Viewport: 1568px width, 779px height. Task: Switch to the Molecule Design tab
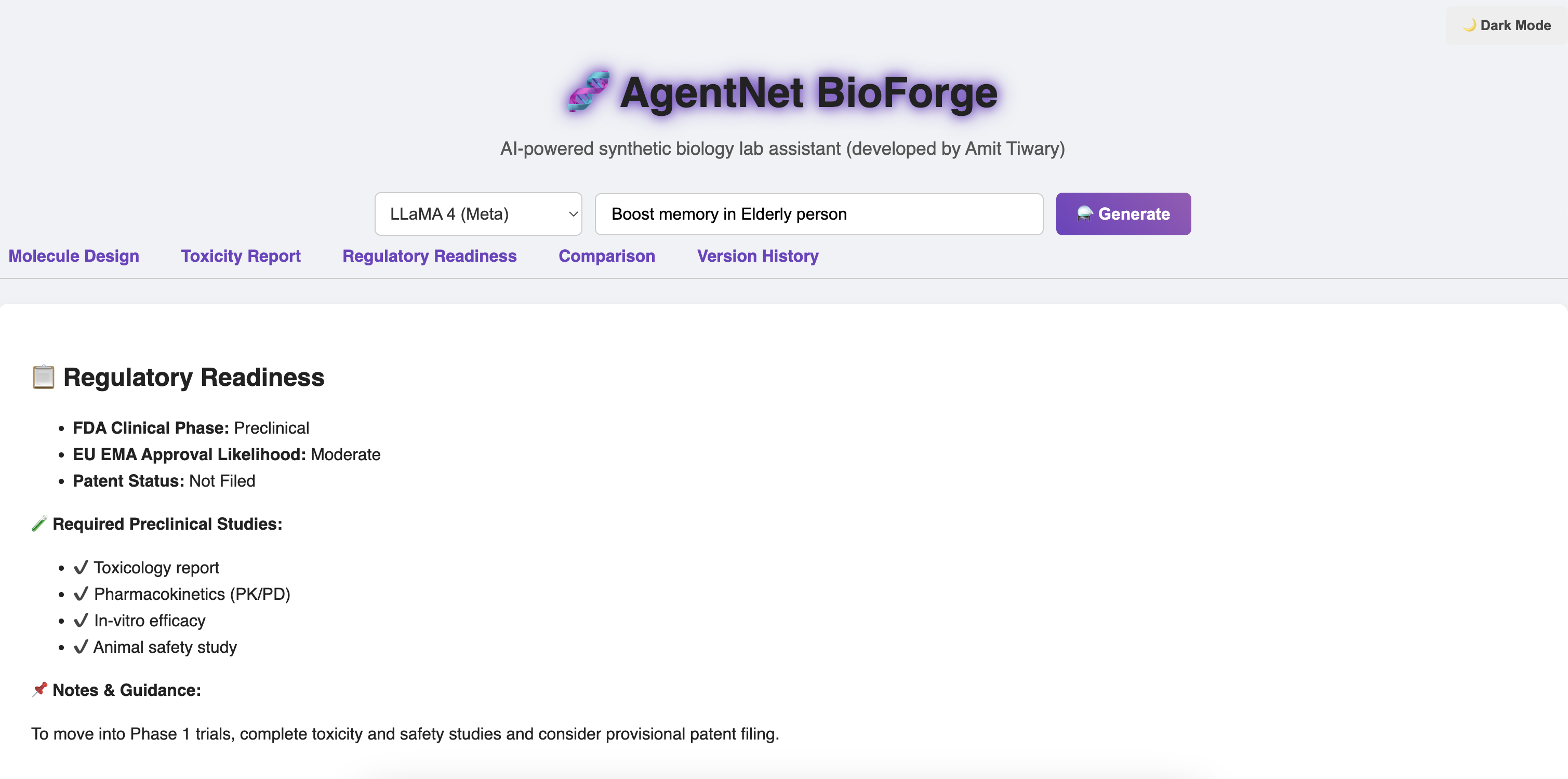(74, 256)
